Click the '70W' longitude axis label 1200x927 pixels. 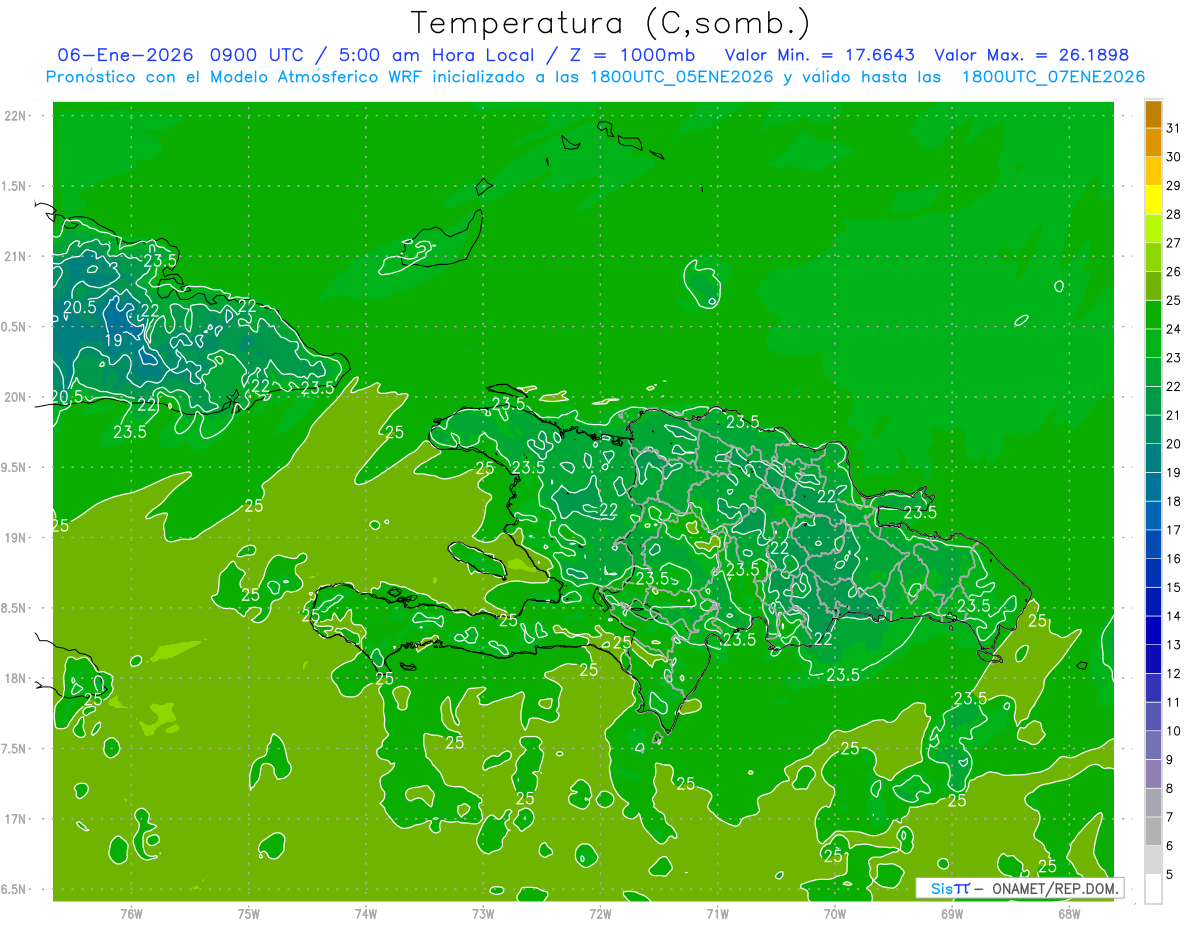(x=835, y=914)
